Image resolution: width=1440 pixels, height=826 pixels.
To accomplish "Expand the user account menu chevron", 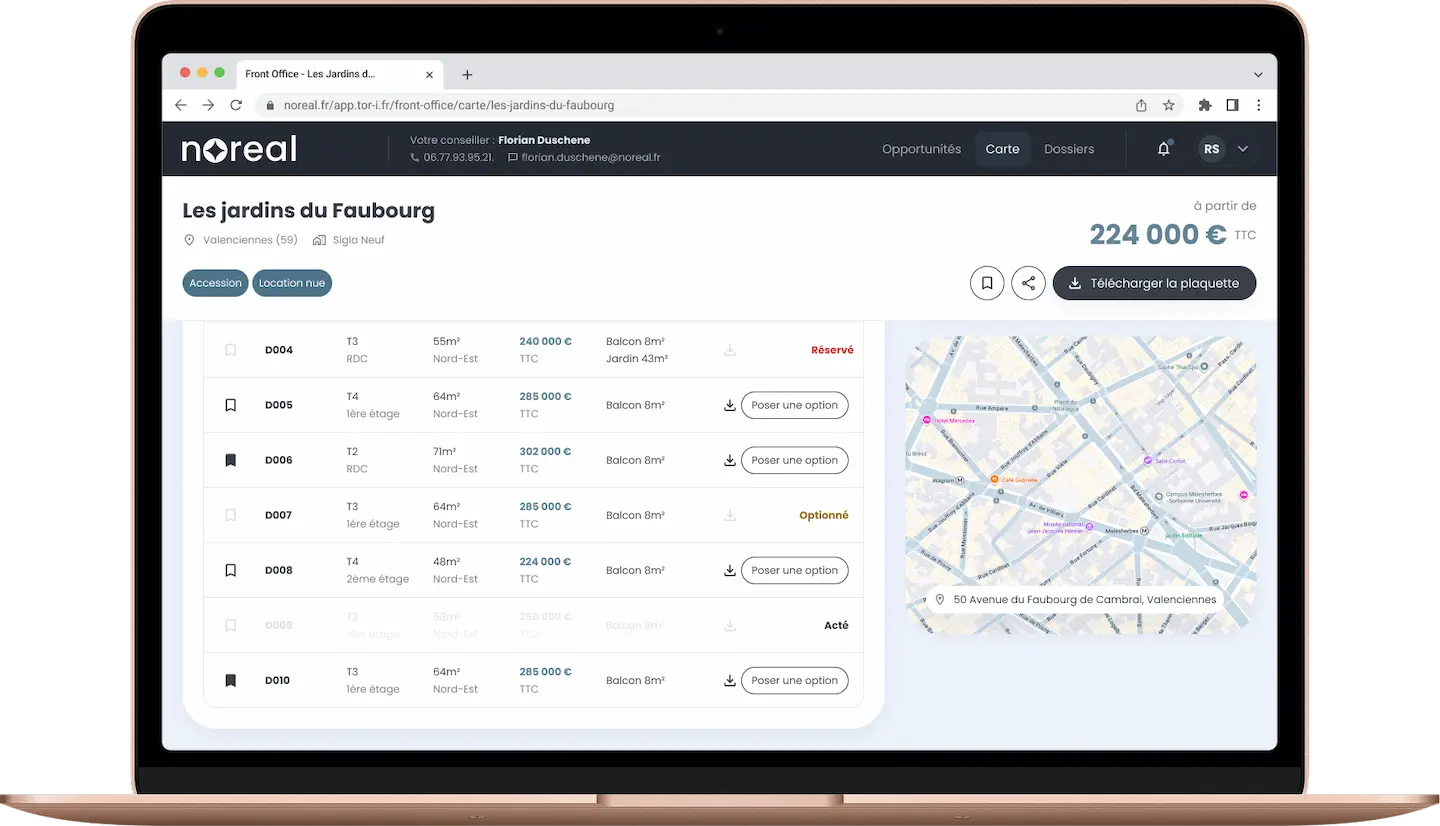I will [1243, 149].
